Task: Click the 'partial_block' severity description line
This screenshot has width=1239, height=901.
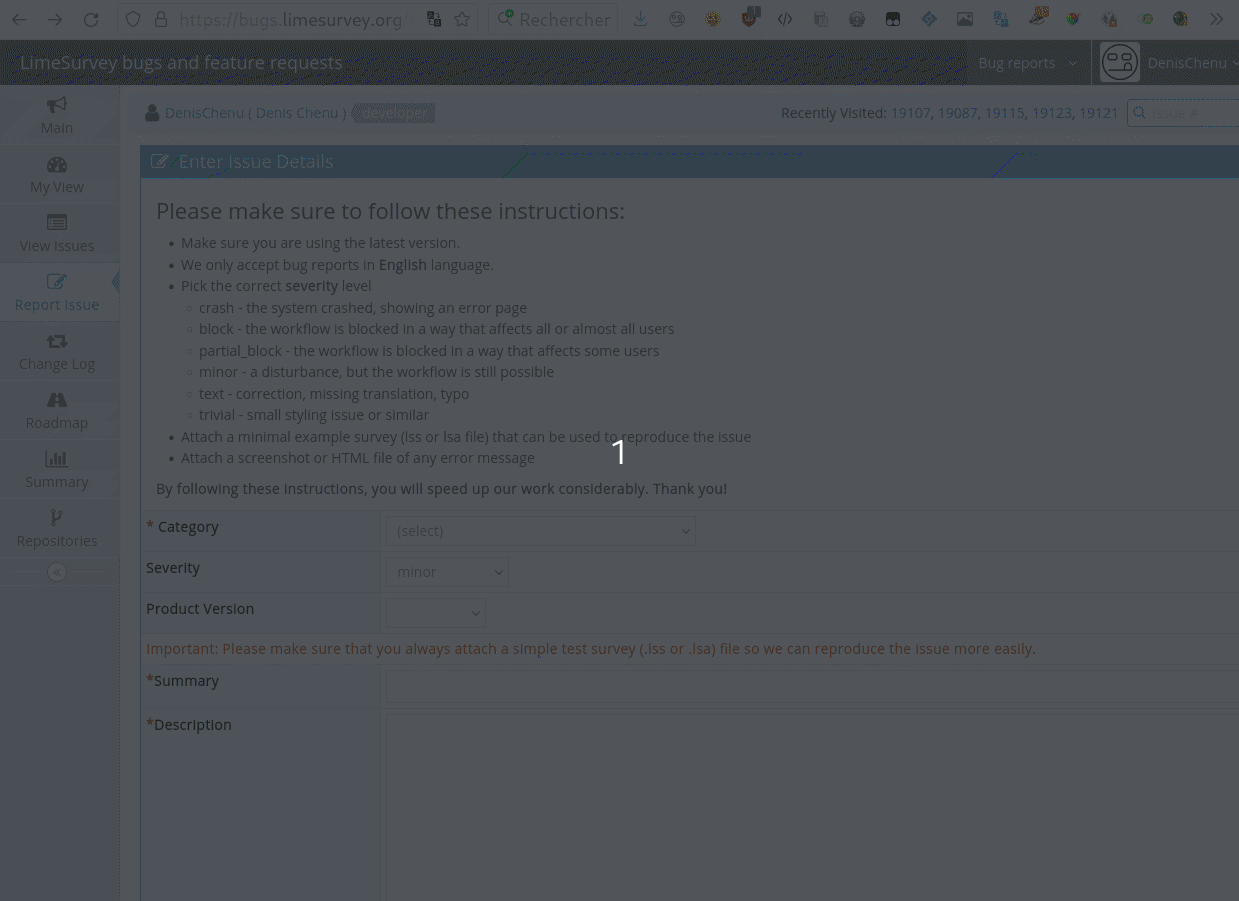Action: [429, 351]
